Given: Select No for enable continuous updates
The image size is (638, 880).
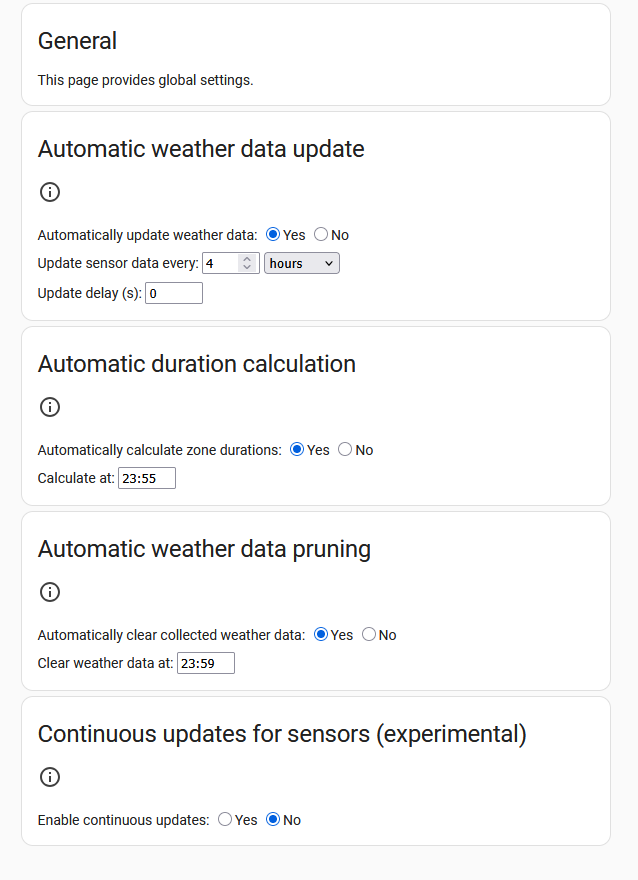Looking at the screenshot, I should click(x=273, y=820).
